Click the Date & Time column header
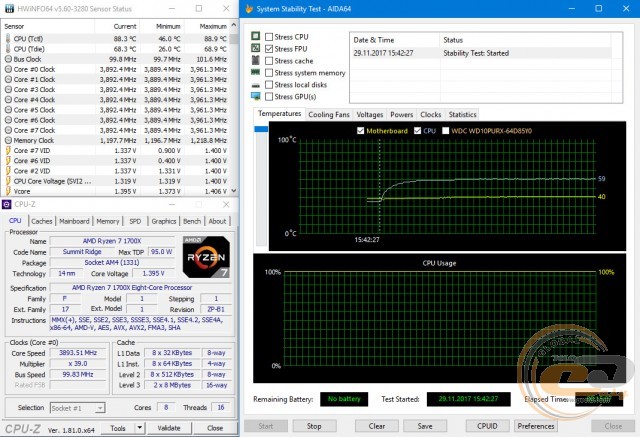This screenshot has height=437, width=640. [395, 40]
